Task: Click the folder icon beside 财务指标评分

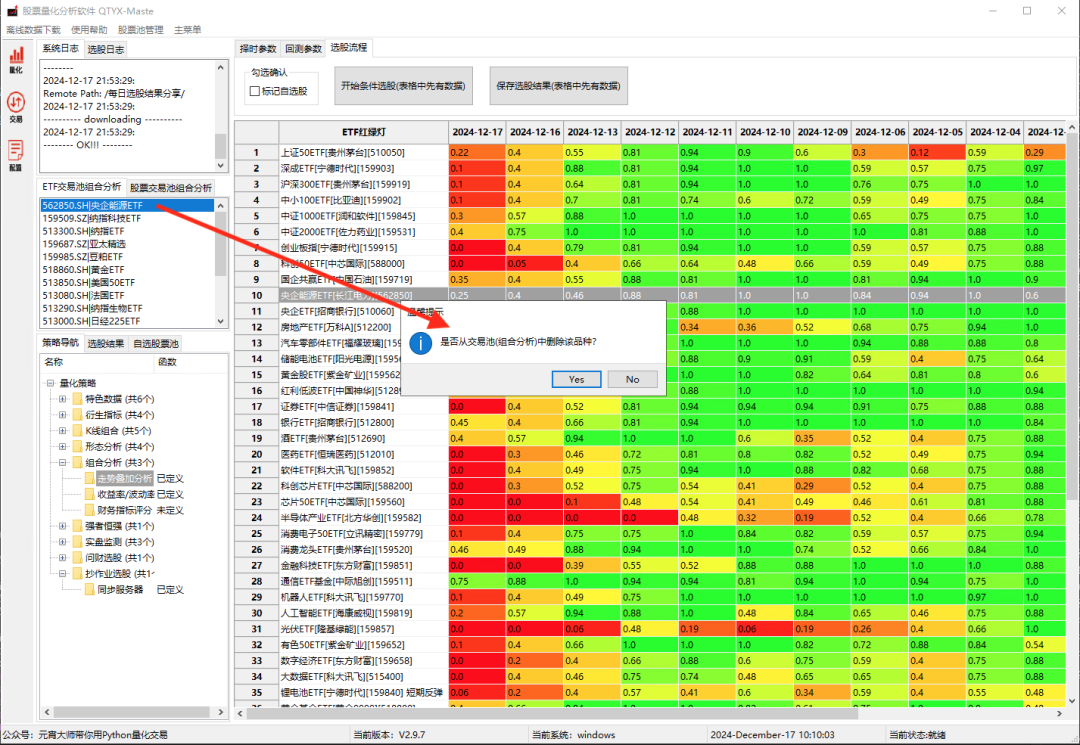Action: (90, 510)
